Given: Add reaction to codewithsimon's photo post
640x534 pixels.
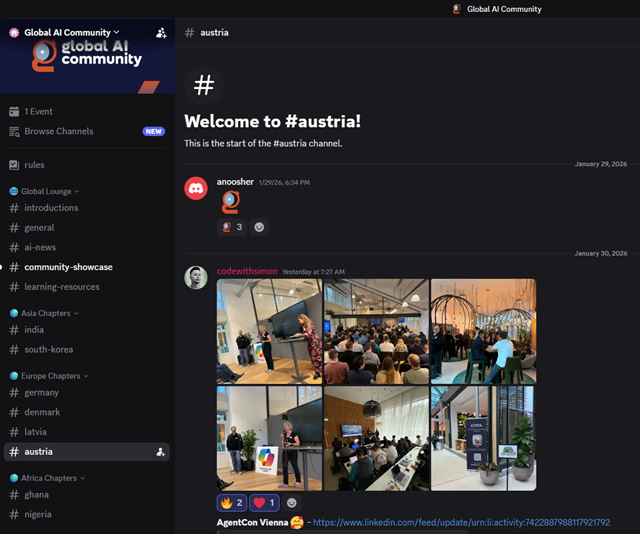Looking at the screenshot, I should tap(291, 503).
